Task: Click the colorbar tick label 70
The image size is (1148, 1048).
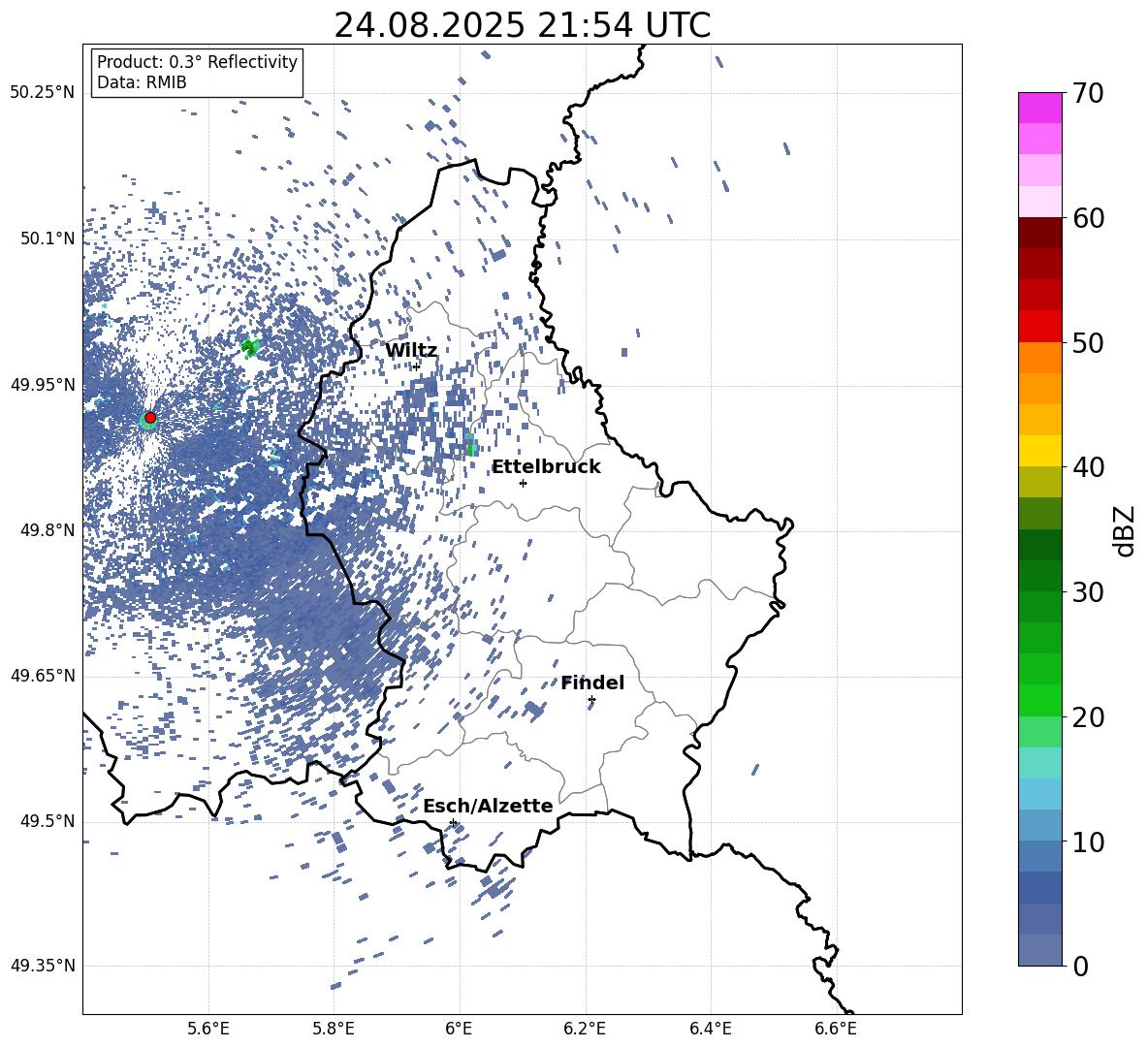Action: click(x=1089, y=93)
